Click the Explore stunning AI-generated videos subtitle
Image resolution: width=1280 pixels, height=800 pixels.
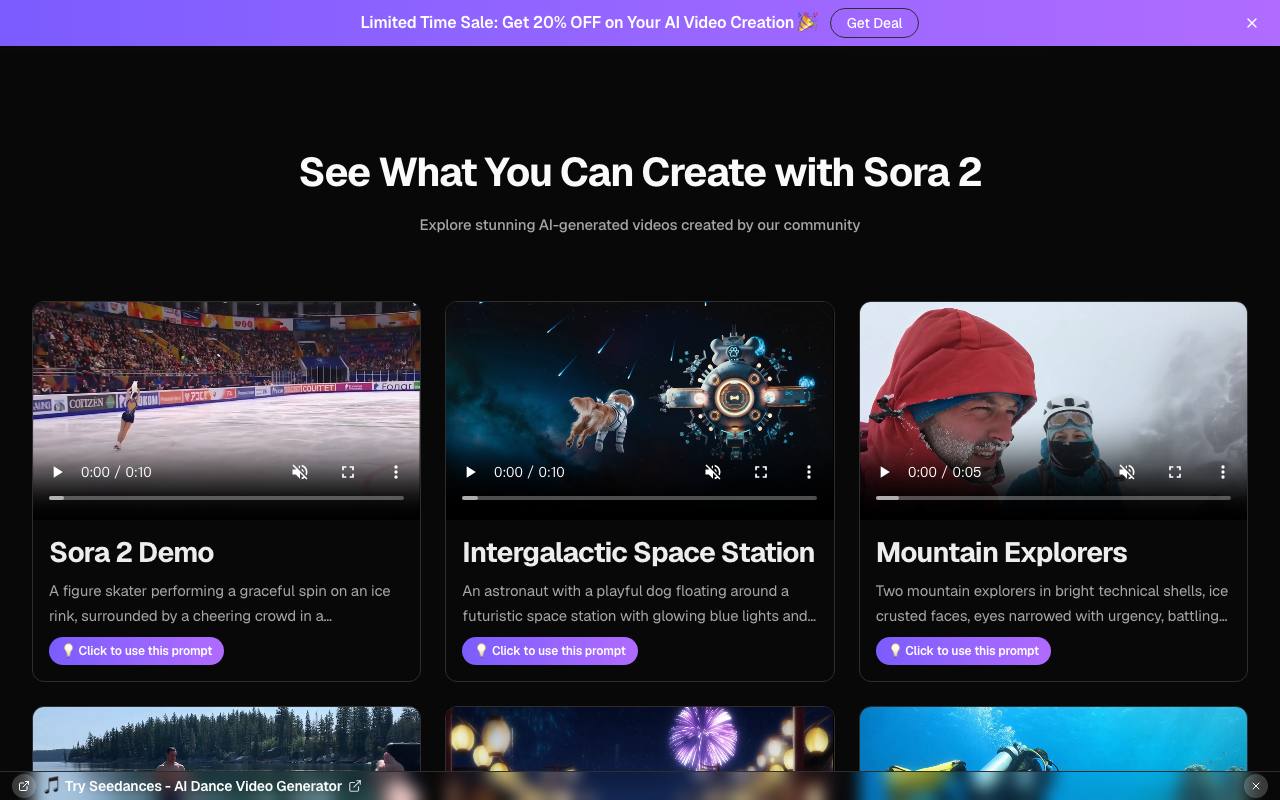[x=640, y=225]
